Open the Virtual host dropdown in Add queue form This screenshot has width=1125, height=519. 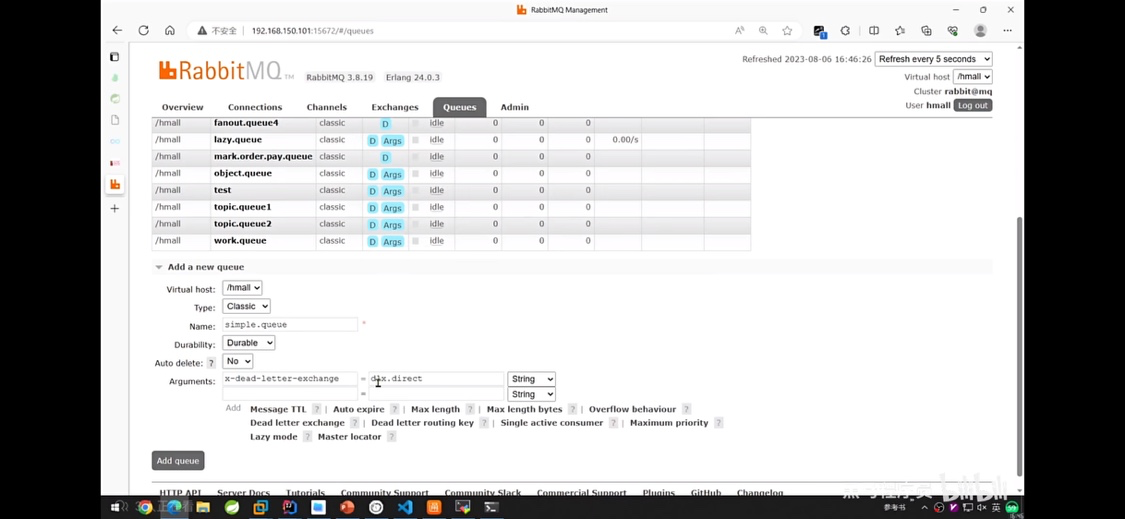242,288
